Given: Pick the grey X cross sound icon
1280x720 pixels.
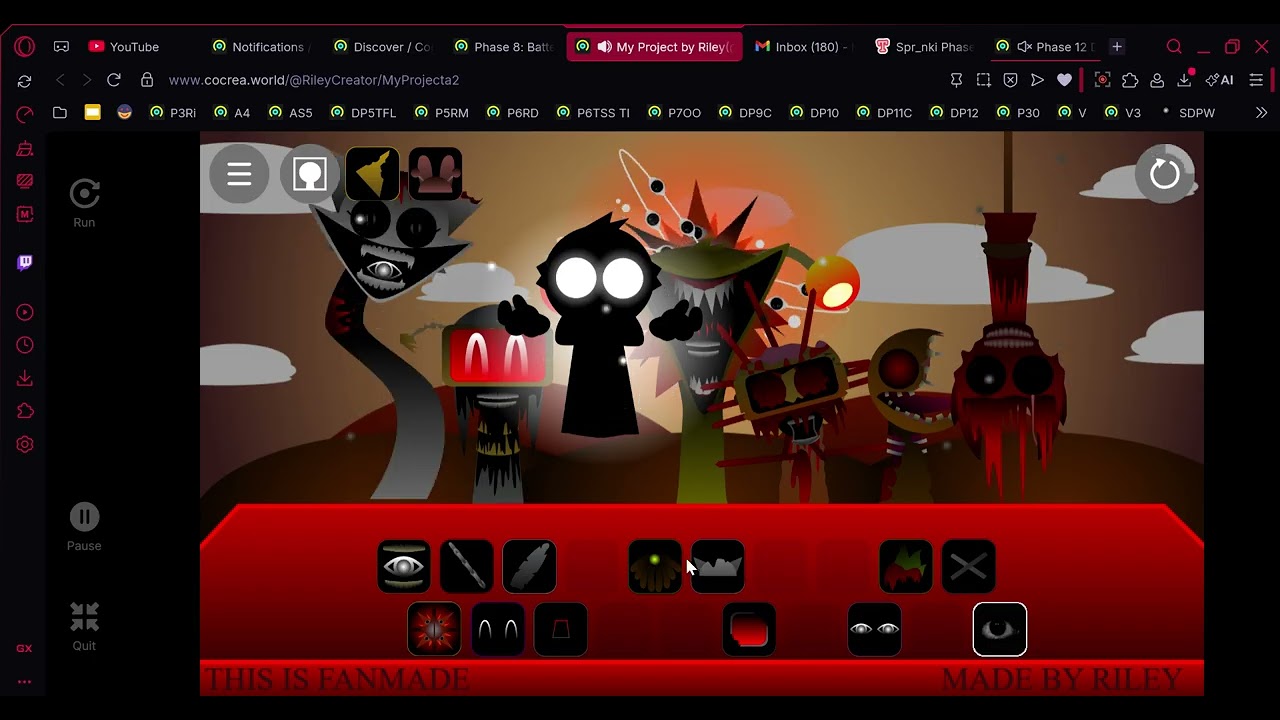Looking at the screenshot, I should click(968, 567).
